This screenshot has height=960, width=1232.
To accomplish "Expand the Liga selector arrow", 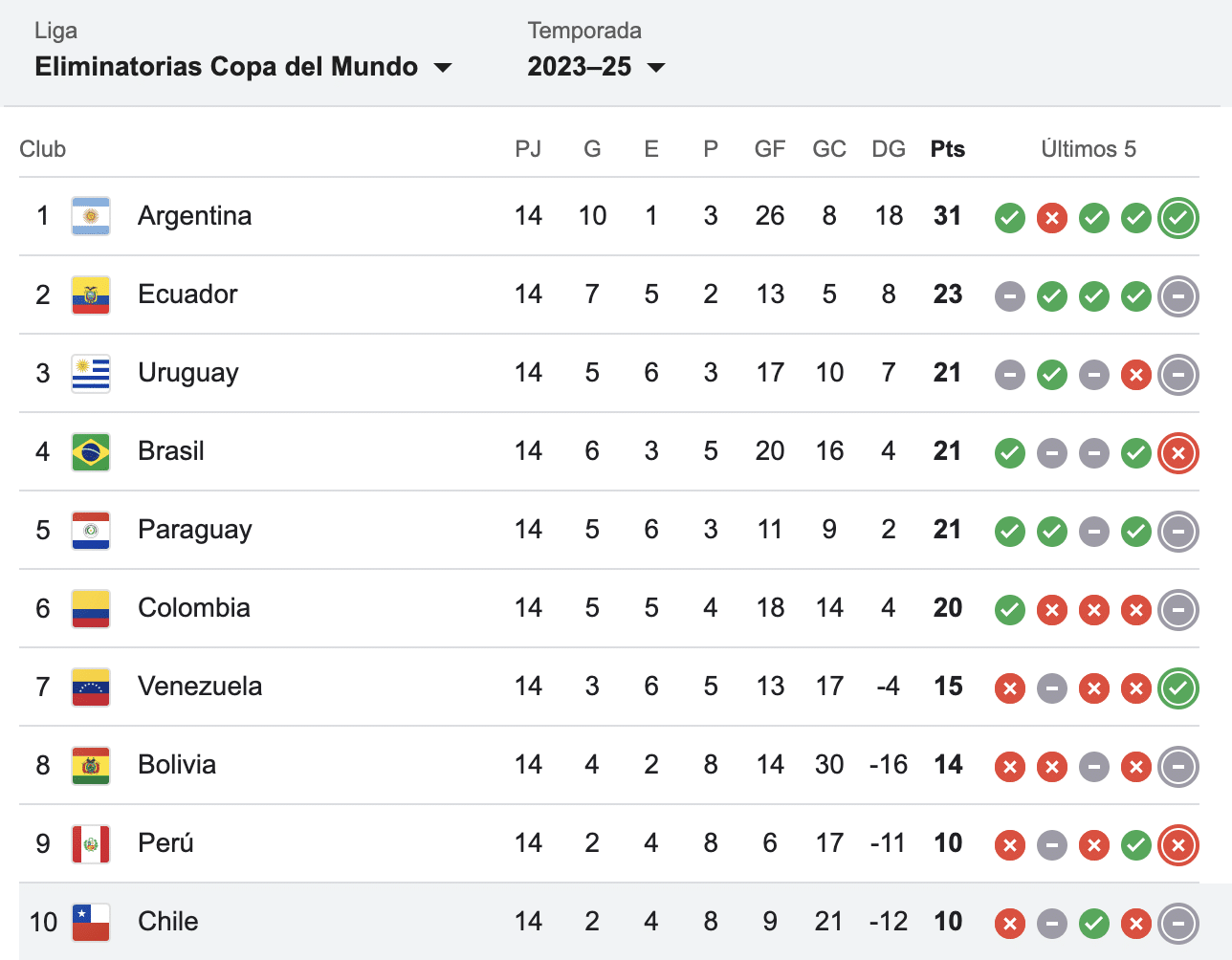I will pos(444,67).
